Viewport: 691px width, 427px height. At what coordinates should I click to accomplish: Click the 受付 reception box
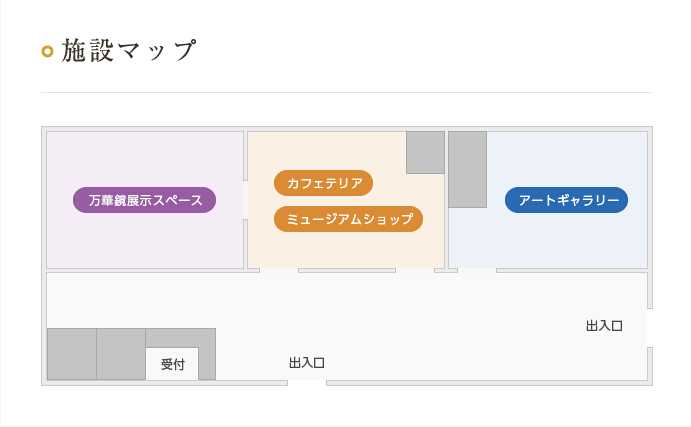(x=172, y=364)
